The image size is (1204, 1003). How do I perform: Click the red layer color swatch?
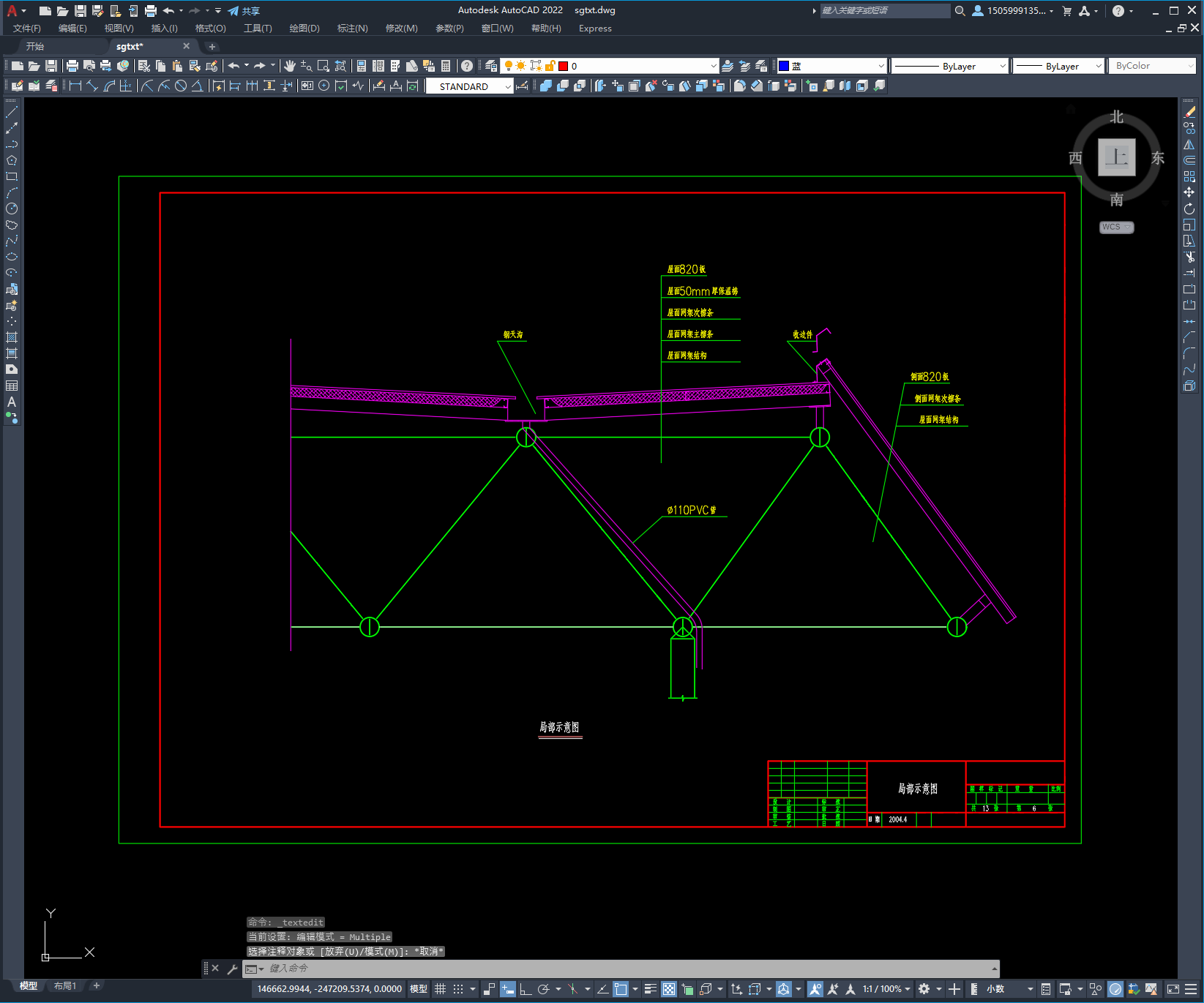pyautogui.click(x=563, y=66)
